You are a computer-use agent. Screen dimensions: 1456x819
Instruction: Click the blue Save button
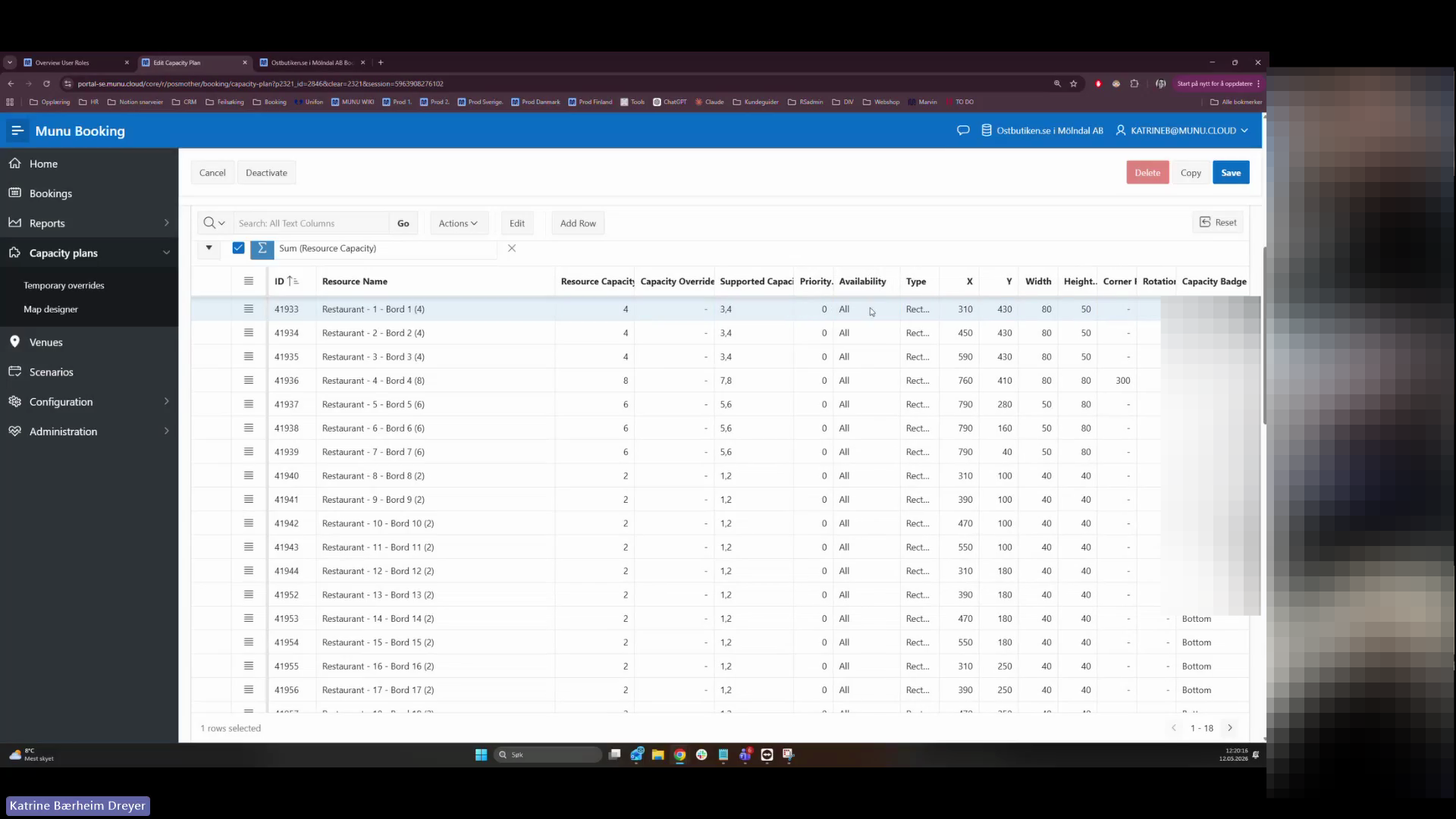(x=1231, y=173)
